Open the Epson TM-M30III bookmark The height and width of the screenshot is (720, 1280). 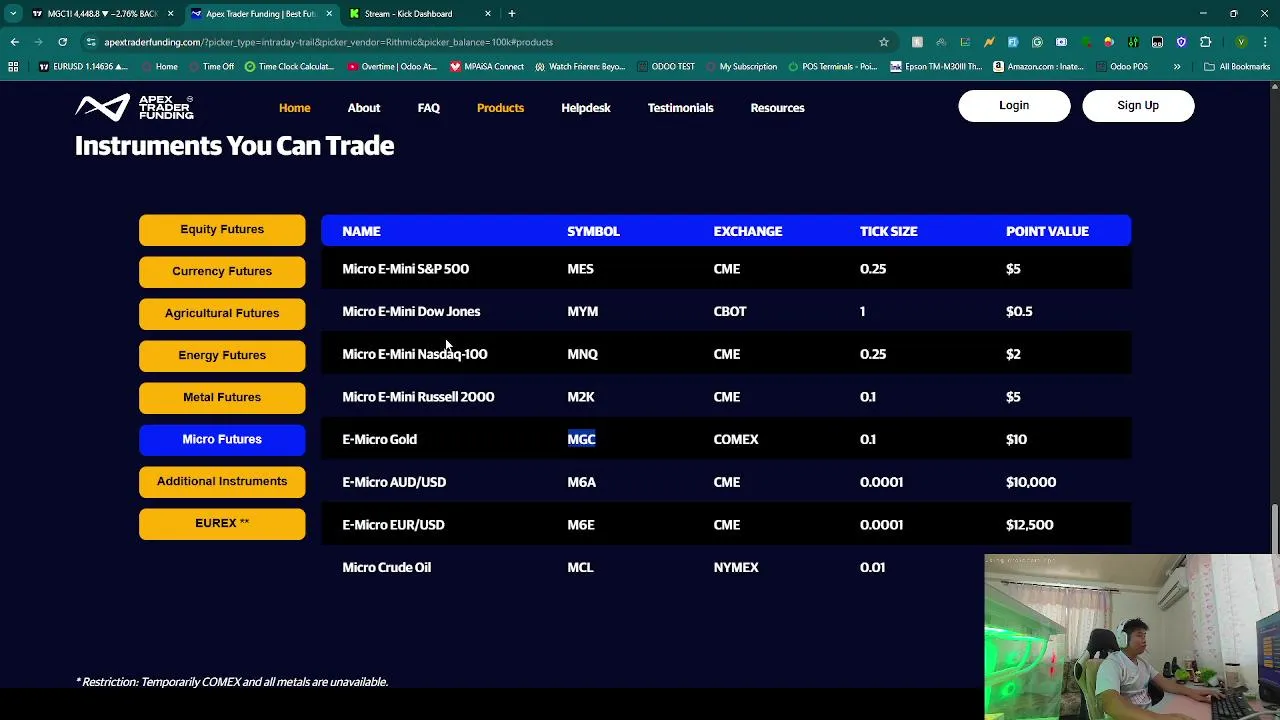click(936, 67)
